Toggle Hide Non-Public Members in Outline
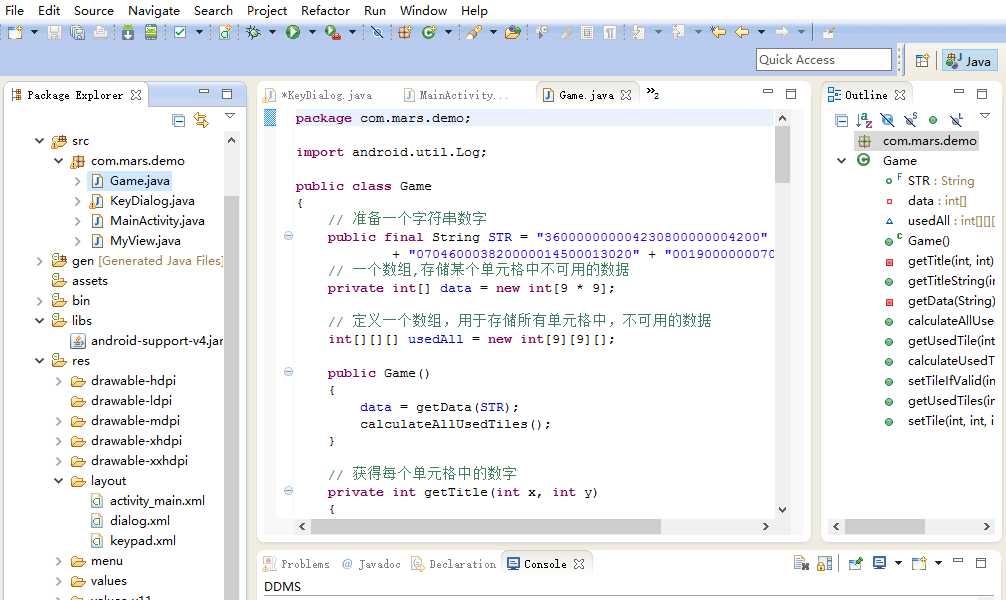Screen dimensions: 1006x600 tap(933, 120)
